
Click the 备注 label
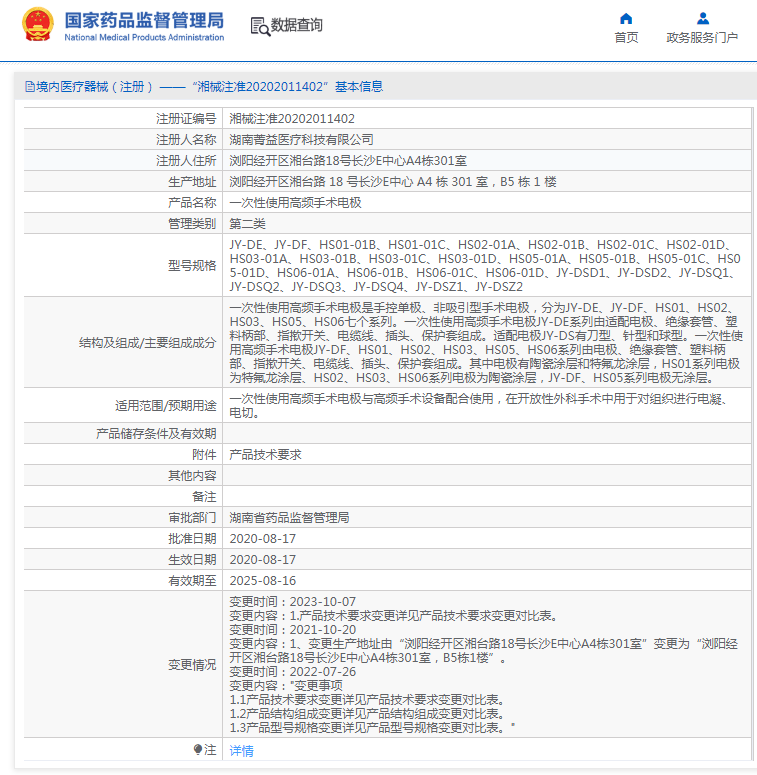point(204,497)
